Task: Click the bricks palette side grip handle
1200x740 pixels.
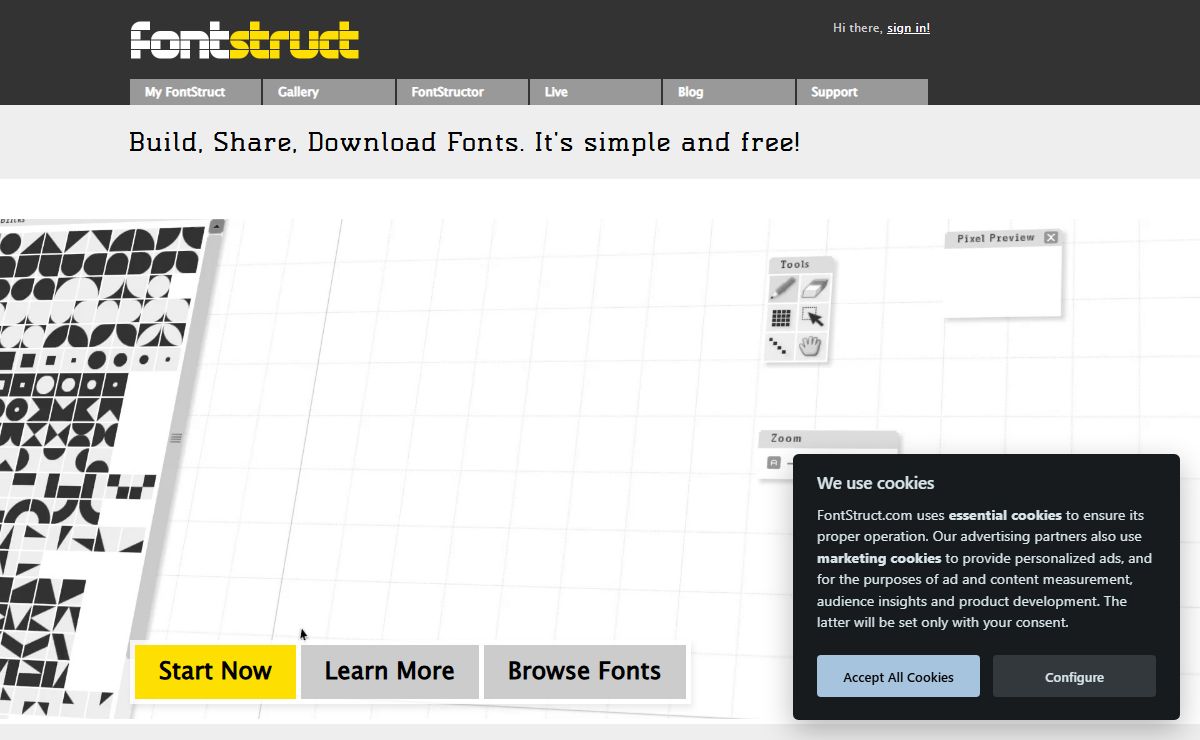Action: pos(176,437)
